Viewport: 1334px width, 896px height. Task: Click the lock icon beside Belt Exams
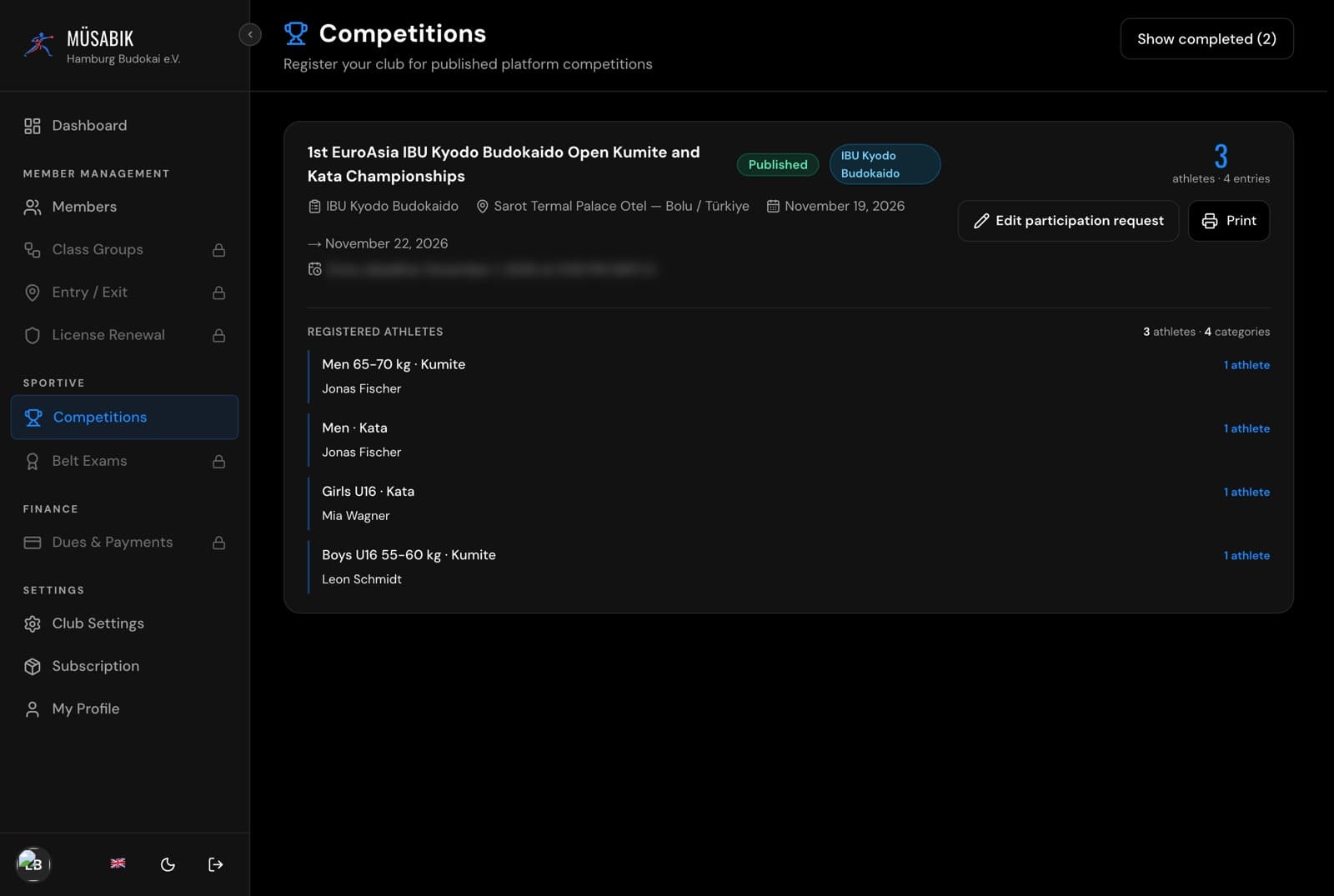point(218,461)
